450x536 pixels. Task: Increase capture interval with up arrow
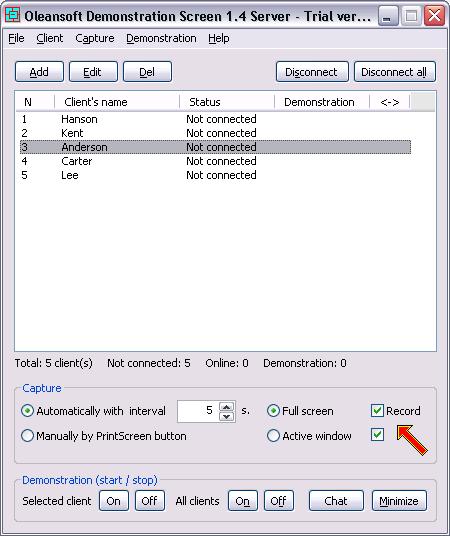(226, 407)
